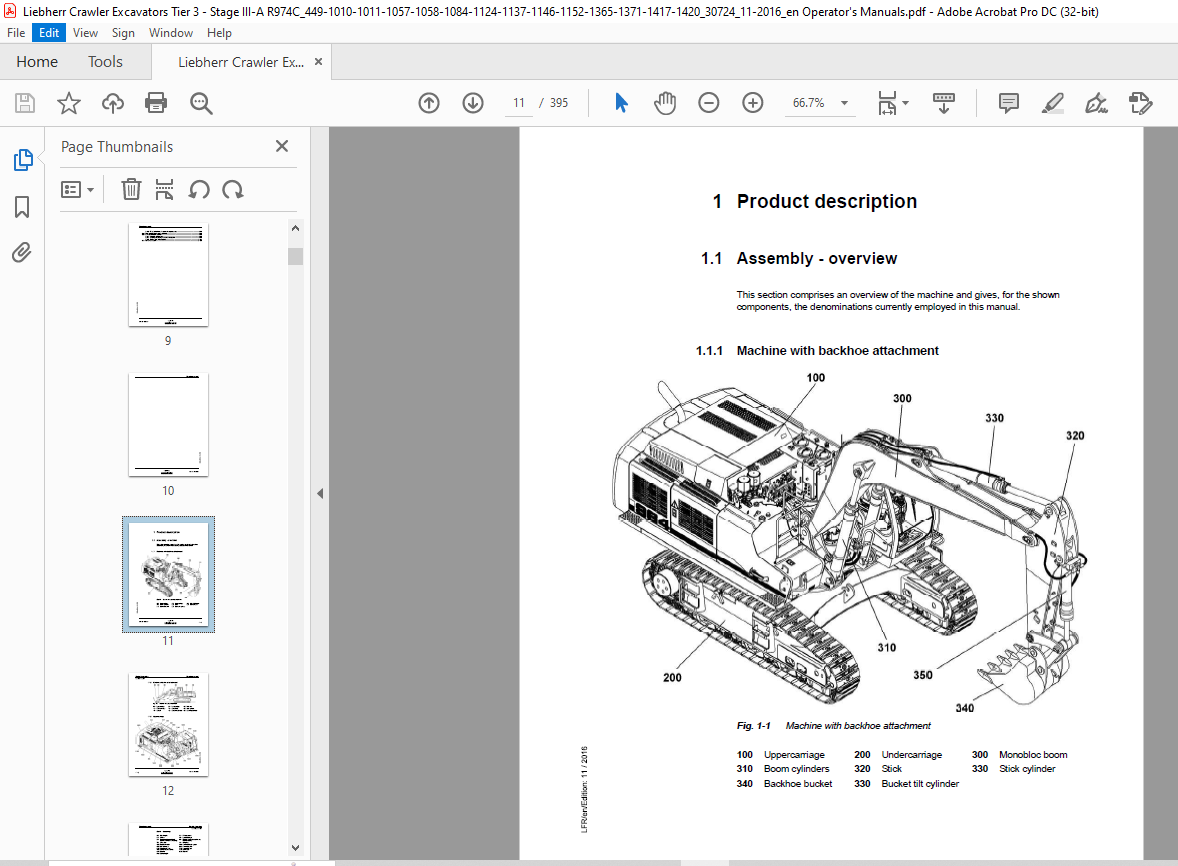Screen dimensions: 1178x866
Task: Click the 'Boom cylinders' legend entry
Action: coord(796,769)
